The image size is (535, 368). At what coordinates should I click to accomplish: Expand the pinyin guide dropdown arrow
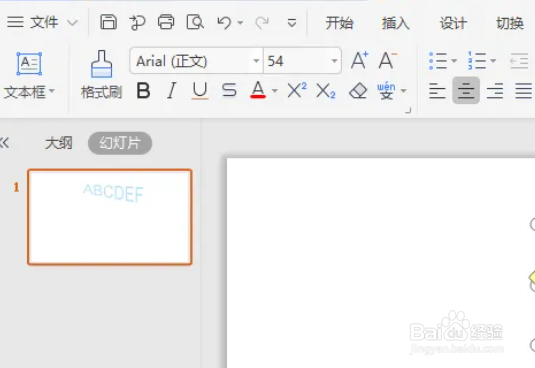(403, 91)
